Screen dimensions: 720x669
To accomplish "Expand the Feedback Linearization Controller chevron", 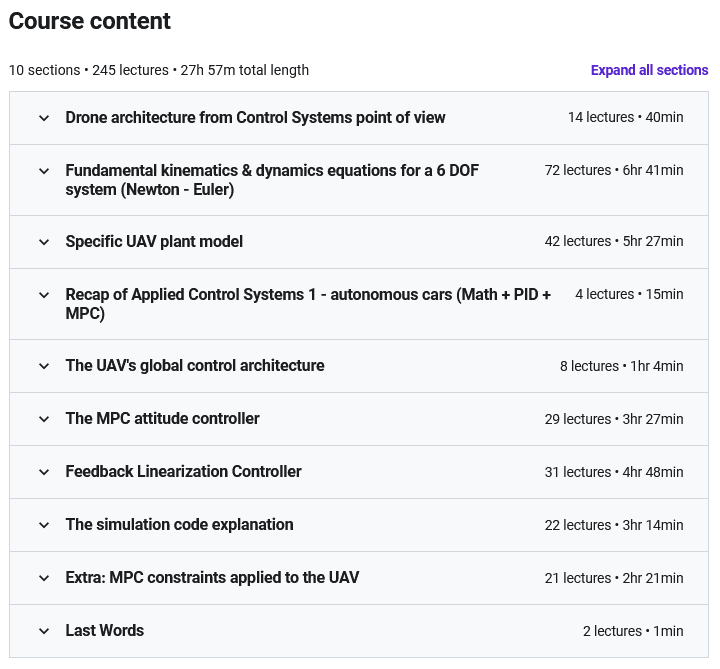I will click(44, 472).
